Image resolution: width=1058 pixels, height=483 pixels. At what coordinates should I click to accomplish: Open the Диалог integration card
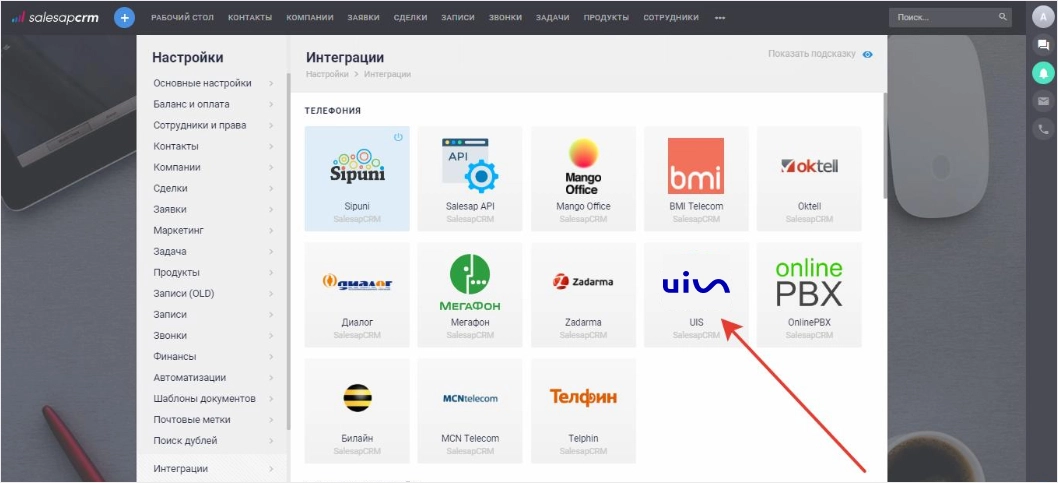tap(357, 295)
